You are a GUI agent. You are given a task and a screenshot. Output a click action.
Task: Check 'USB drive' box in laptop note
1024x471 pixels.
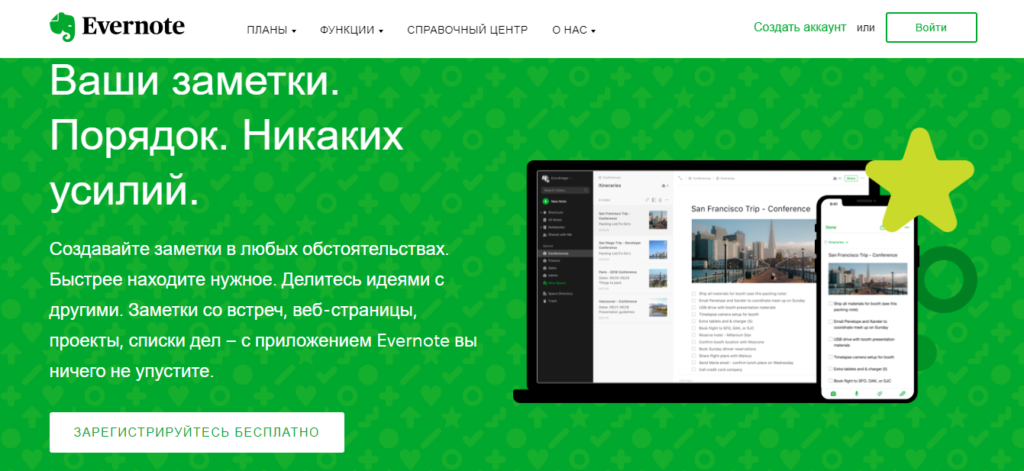(x=694, y=308)
